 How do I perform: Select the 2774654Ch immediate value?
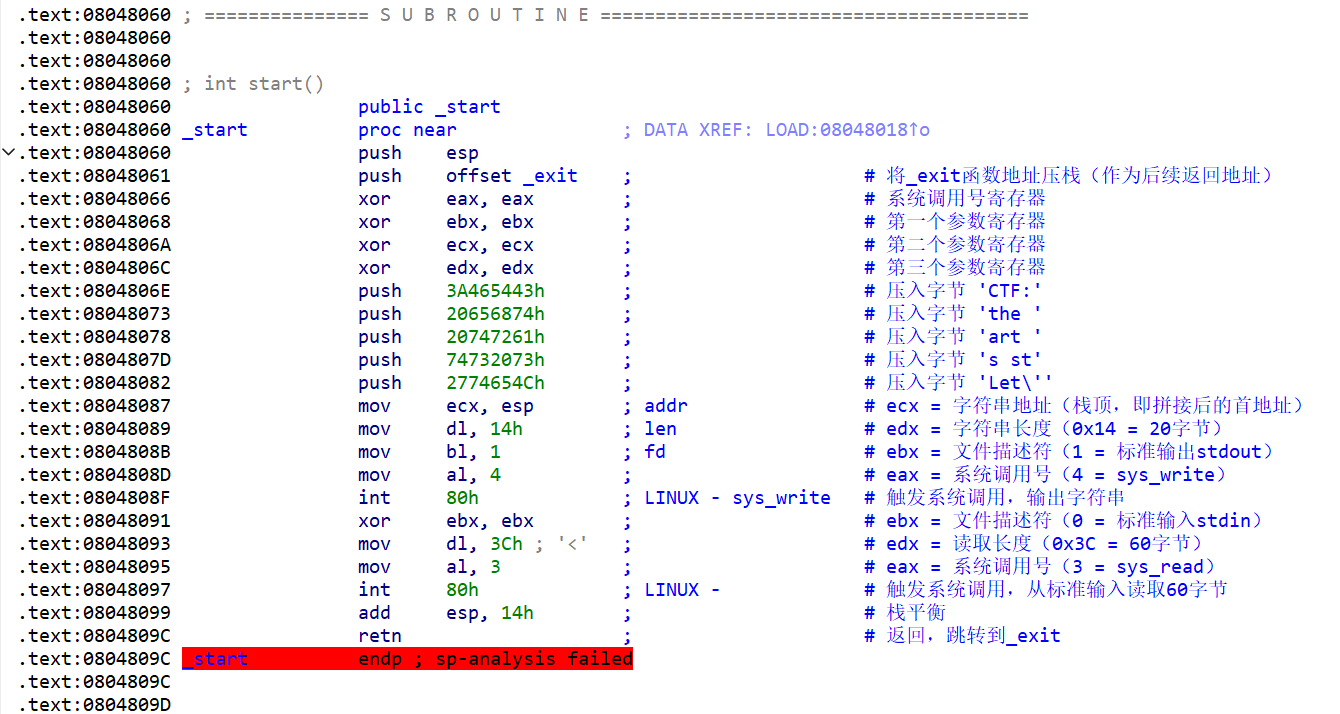pos(495,383)
